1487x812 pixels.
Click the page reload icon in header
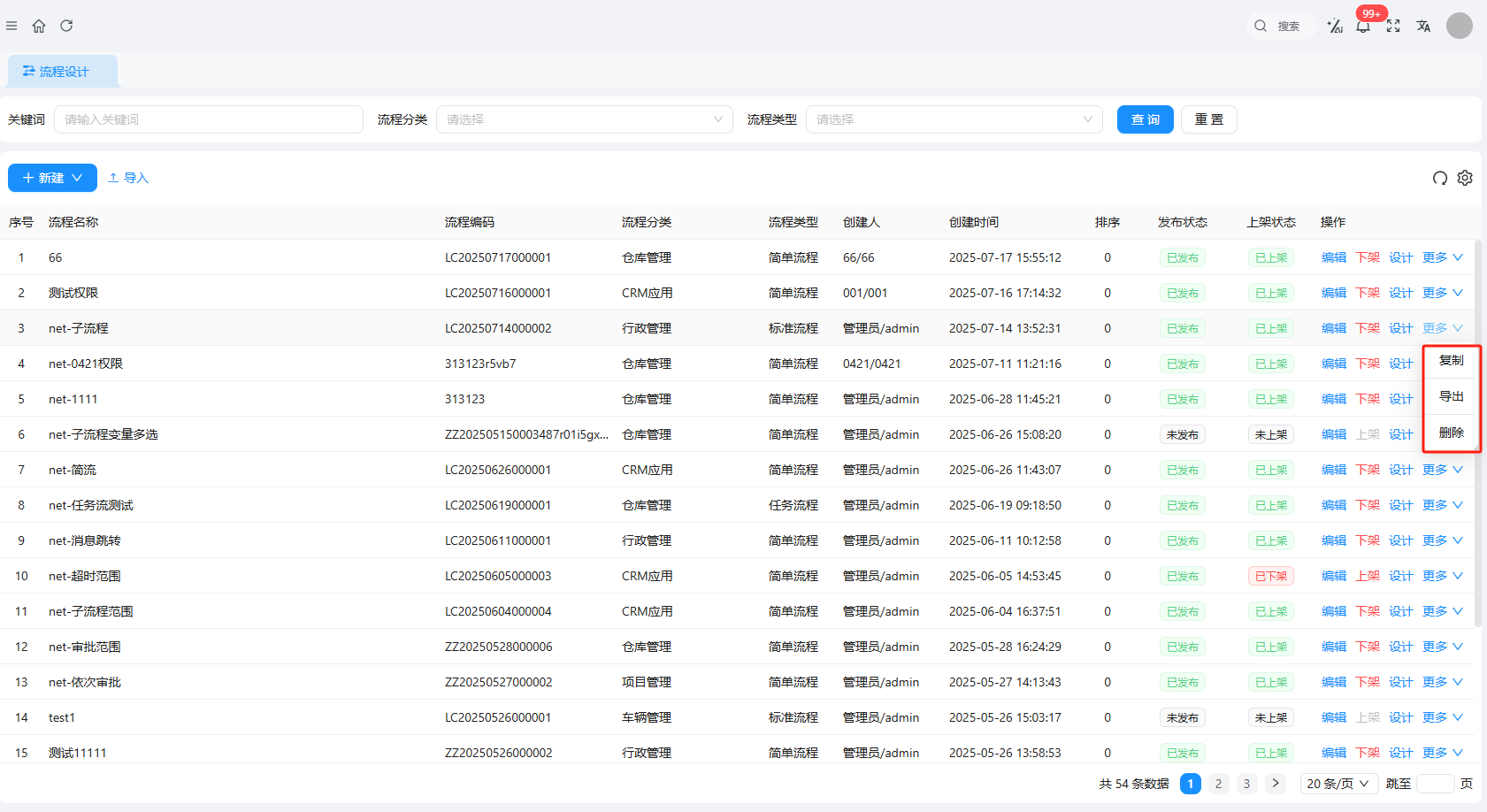(66, 26)
